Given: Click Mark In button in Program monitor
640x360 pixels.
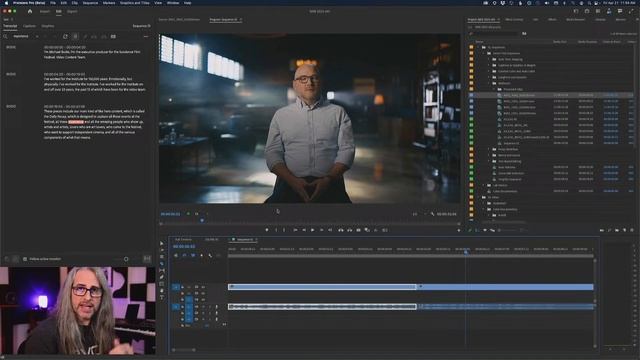Looking at the screenshot, I should pyautogui.click(x=276, y=230).
